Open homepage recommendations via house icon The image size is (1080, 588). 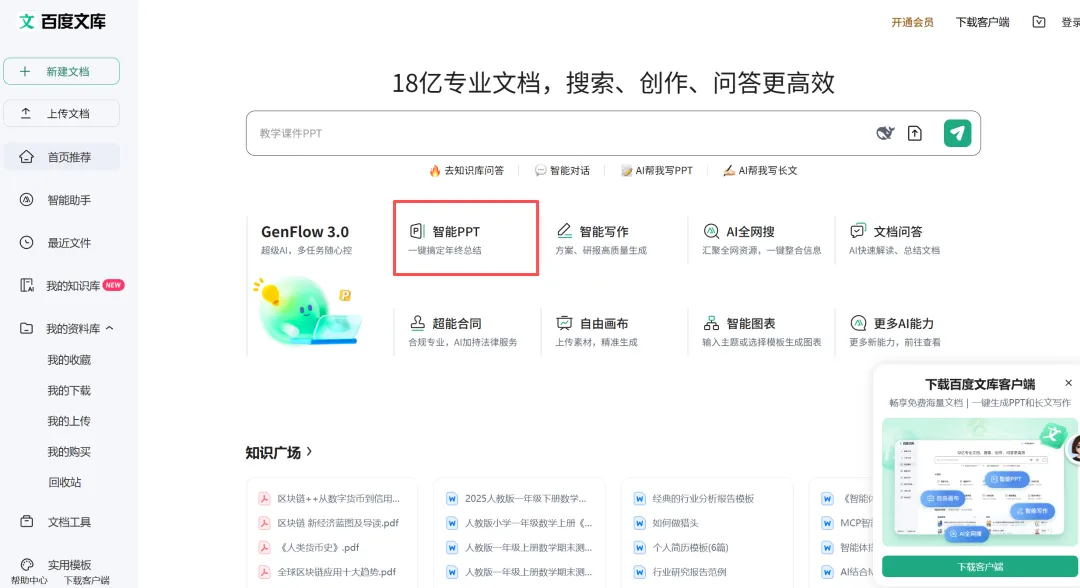pyautogui.click(x=26, y=156)
